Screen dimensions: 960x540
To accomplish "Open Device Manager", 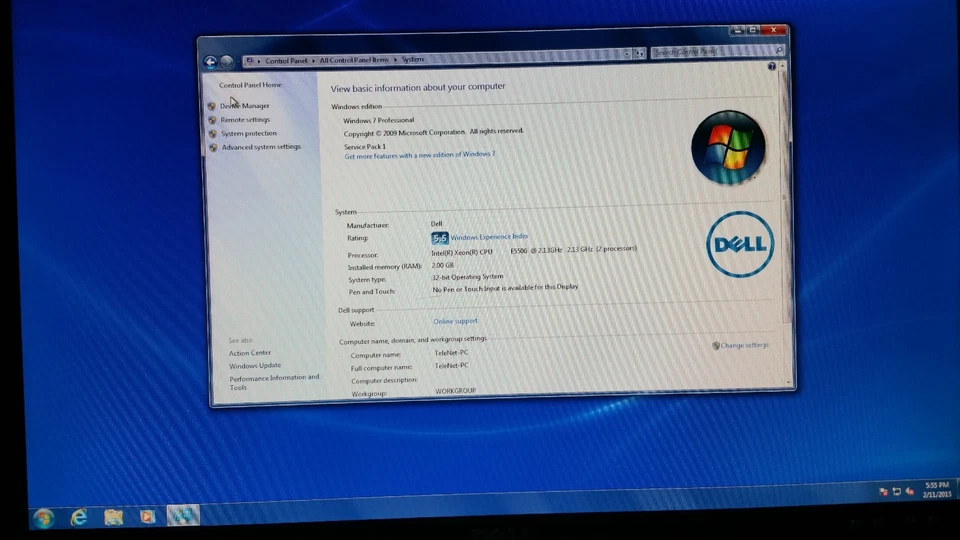I will tap(244, 106).
